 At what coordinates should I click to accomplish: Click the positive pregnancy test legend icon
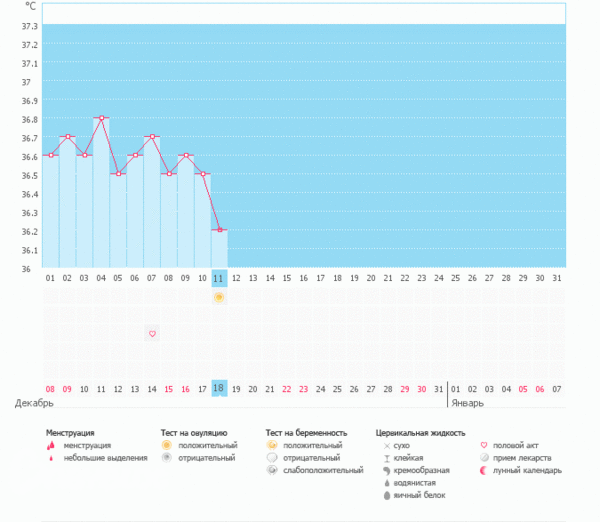(x=272, y=445)
